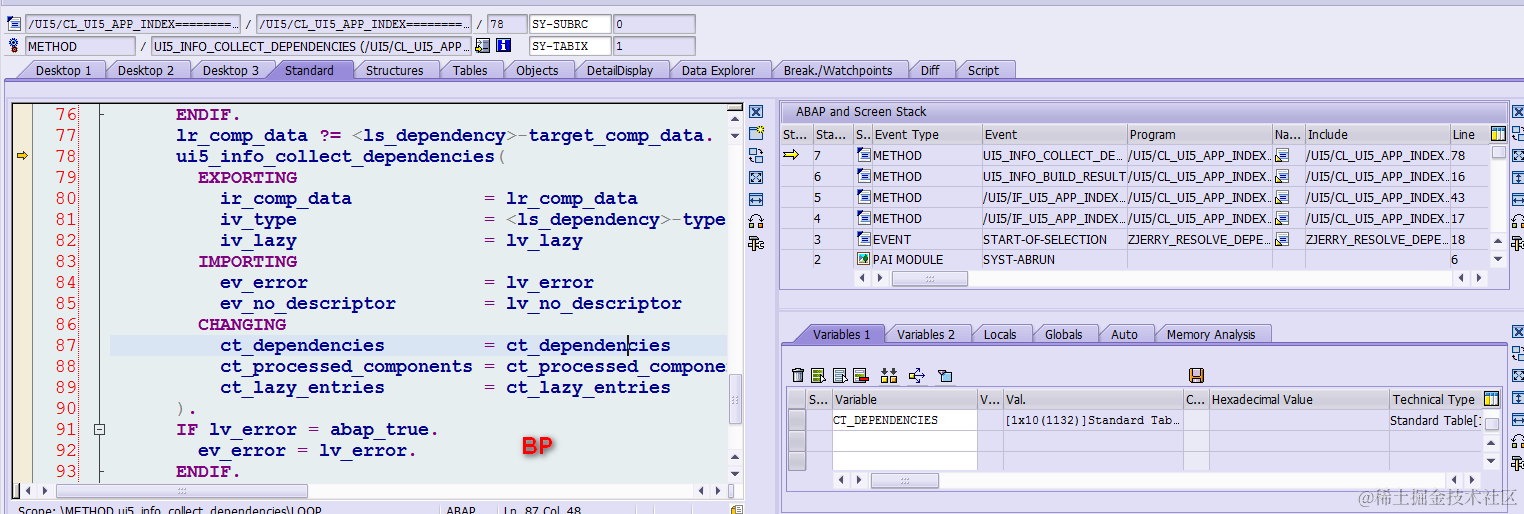The width and height of the screenshot is (1524, 514).
Task: Switch to Globals tab
Action: (x=1064, y=334)
